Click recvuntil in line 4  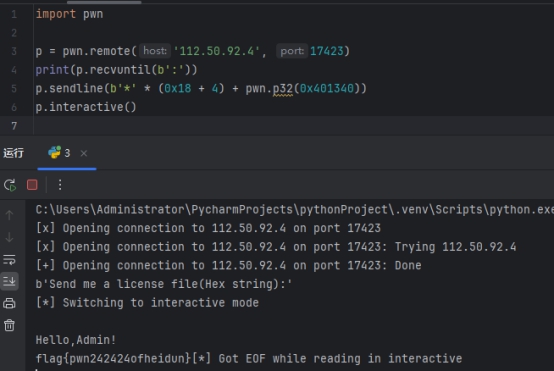(119, 70)
